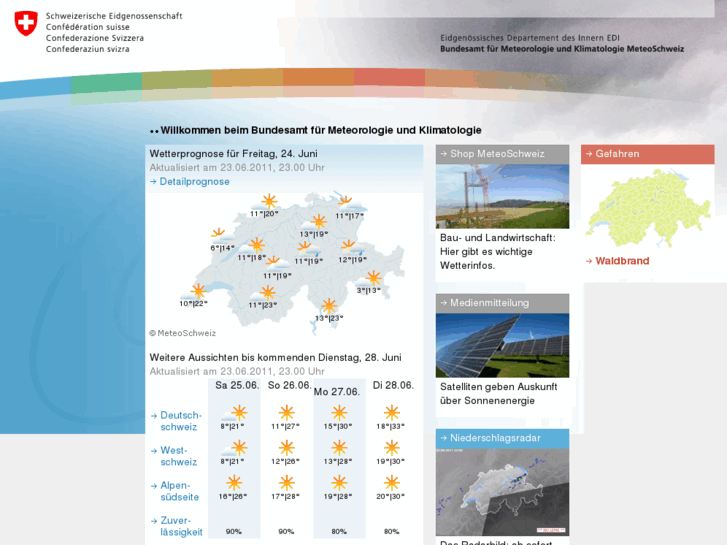Click sun icon above 13°|23° on map
This screenshot has width=727, height=545.
point(329,306)
